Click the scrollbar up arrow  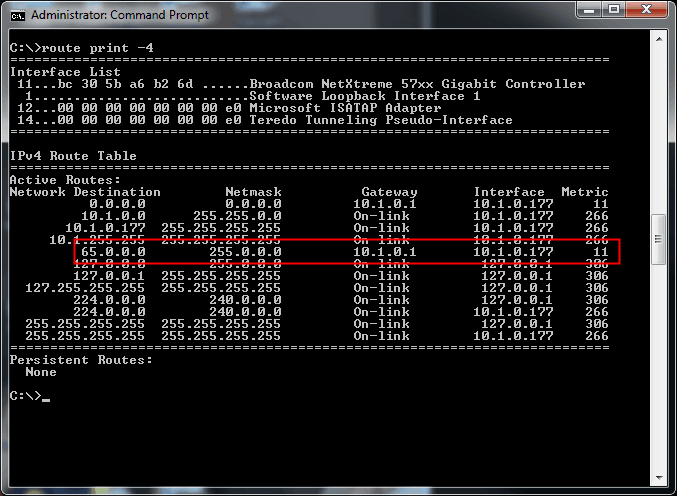click(659, 39)
